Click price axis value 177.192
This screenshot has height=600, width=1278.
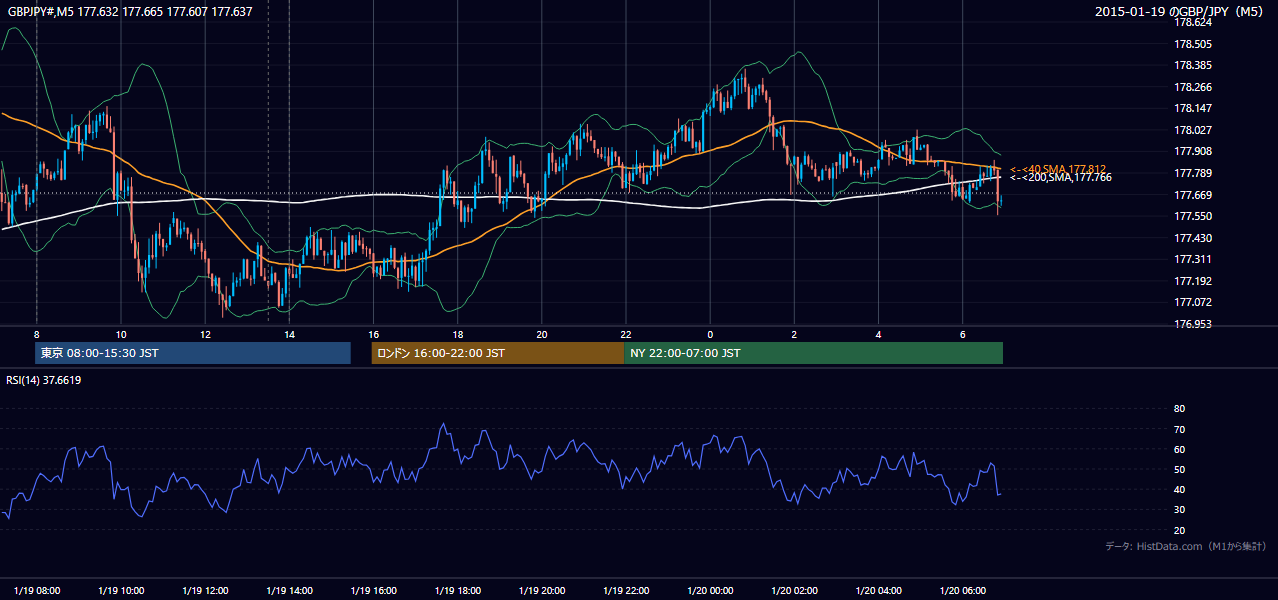pos(1193,281)
